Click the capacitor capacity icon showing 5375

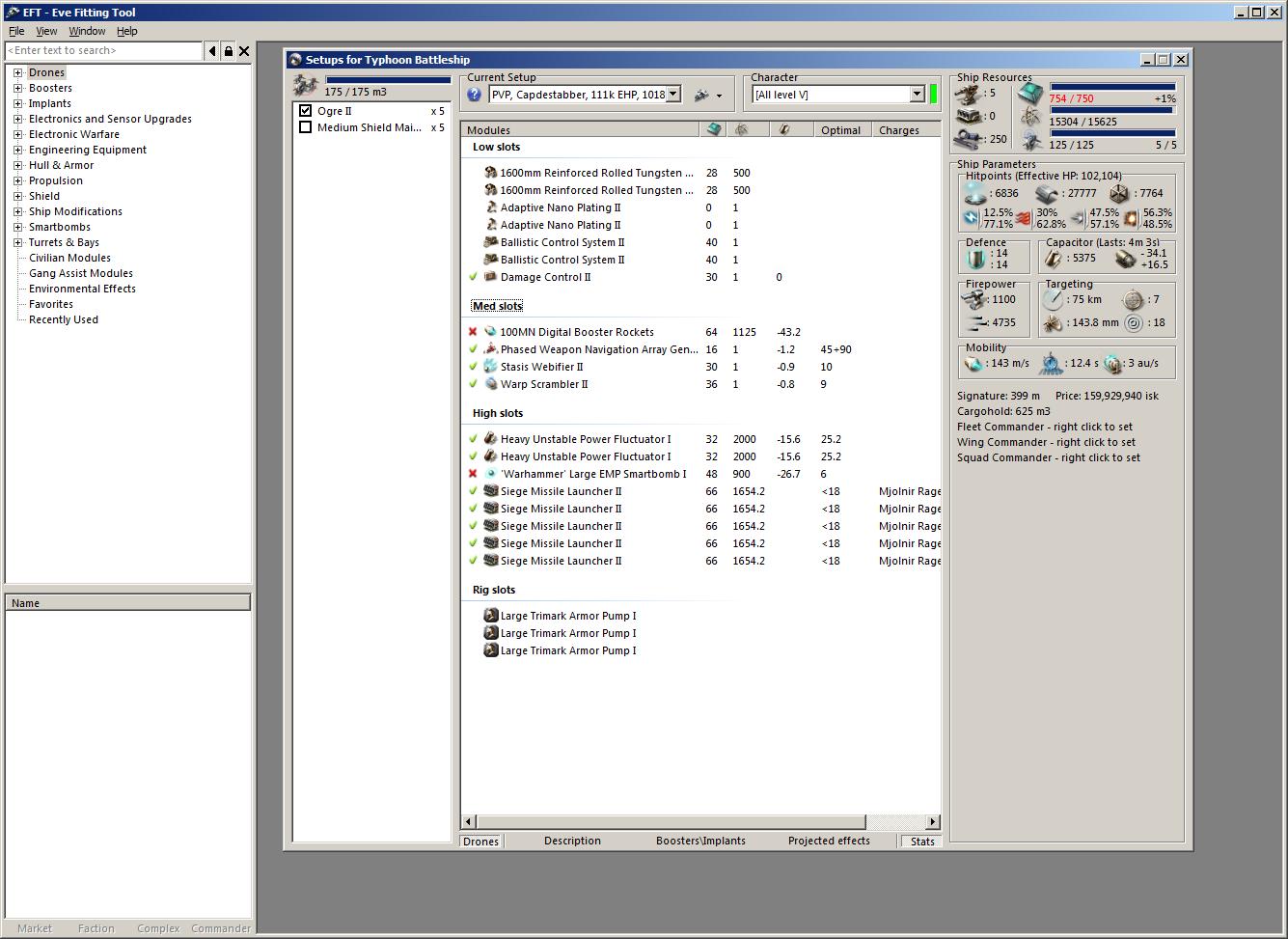point(1055,259)
